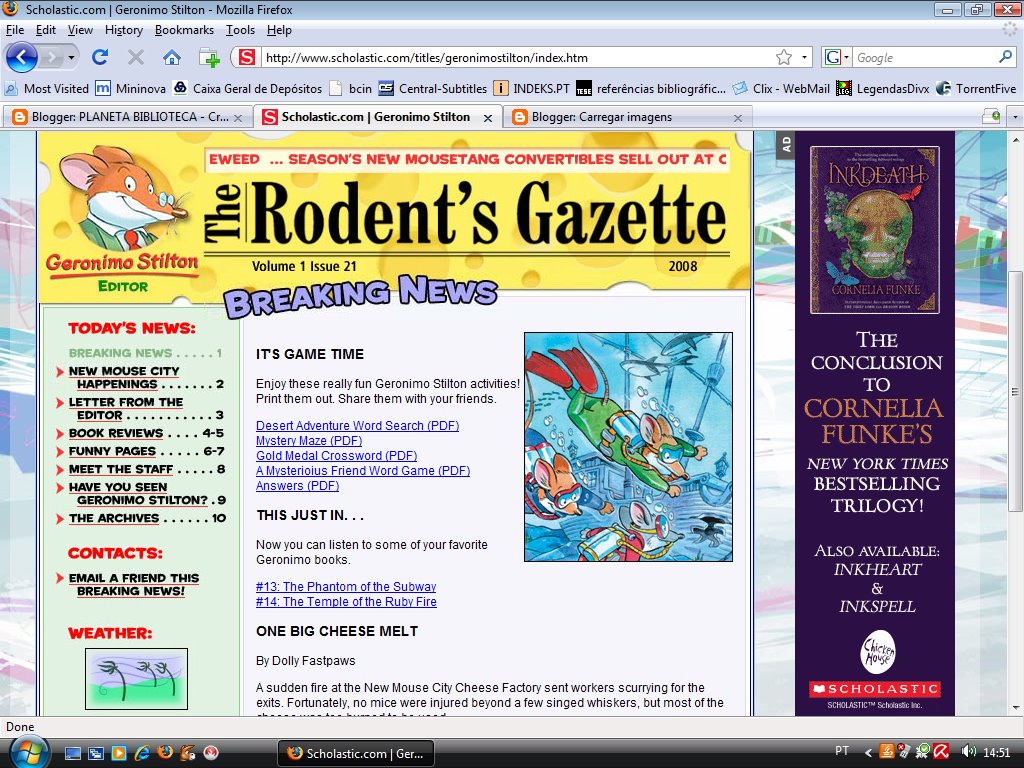The height and width of the screenshot is (768, 1024).
Task: Open the bcin bookmark
Action: 351,88
